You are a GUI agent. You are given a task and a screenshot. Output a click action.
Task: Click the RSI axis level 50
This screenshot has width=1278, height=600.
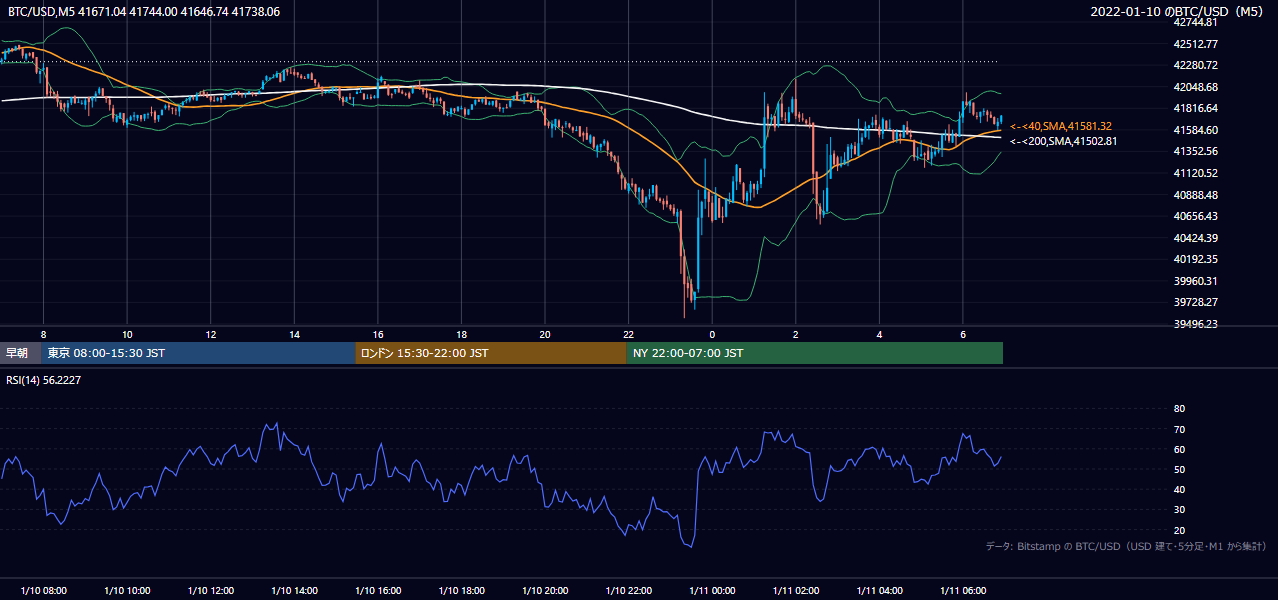[1179, 469]
